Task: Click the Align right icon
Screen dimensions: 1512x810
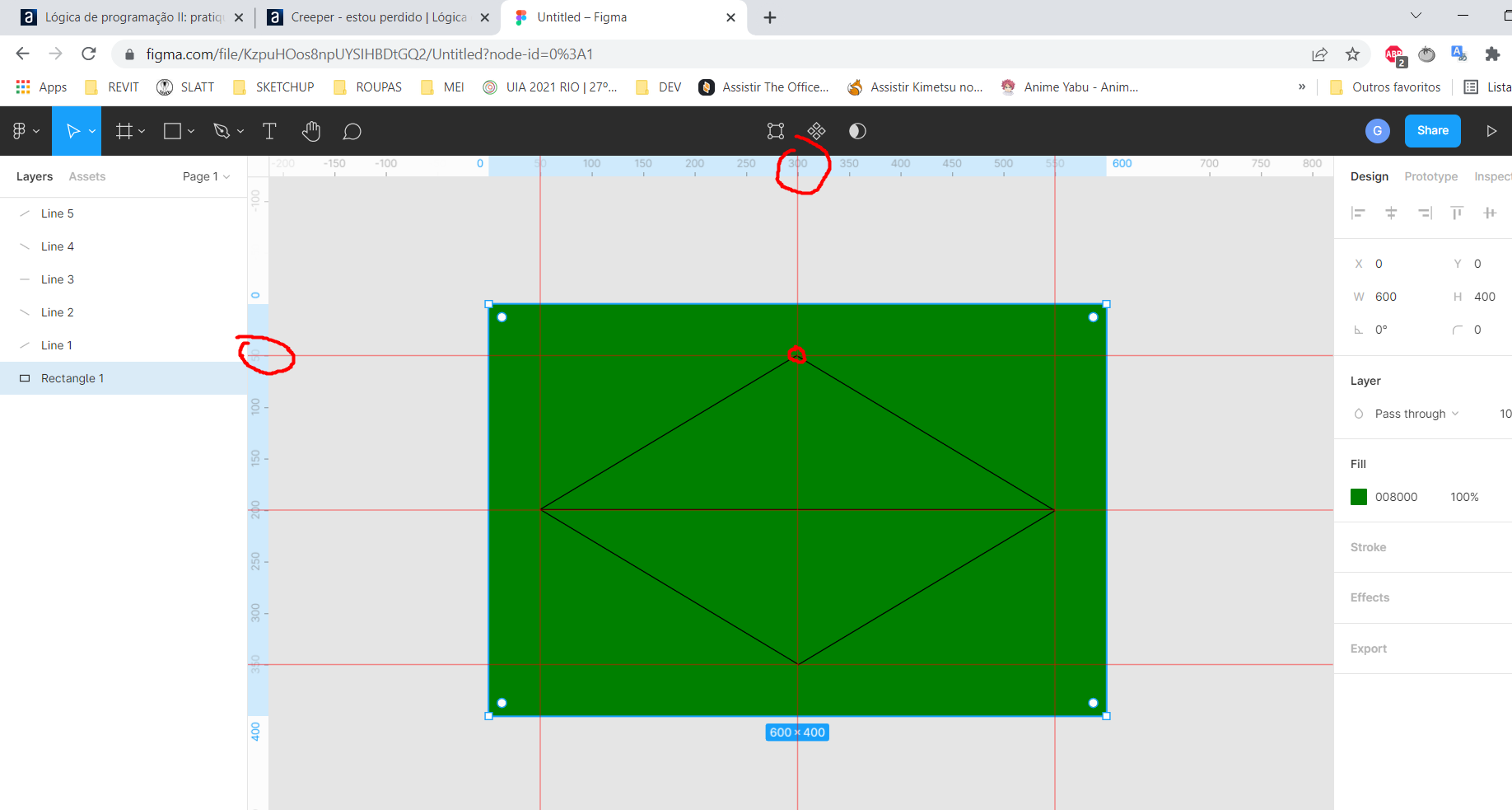Action: point(1425,213)
